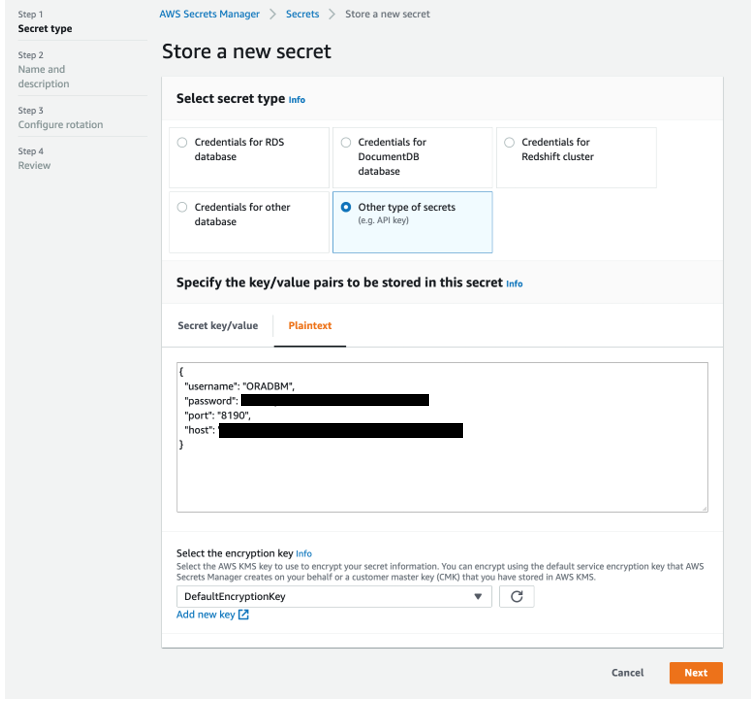Navigate to Secrets breadcrumb link
Image resolution: width=751 pixels, height=705 pixels.
(x=302, y=14)
